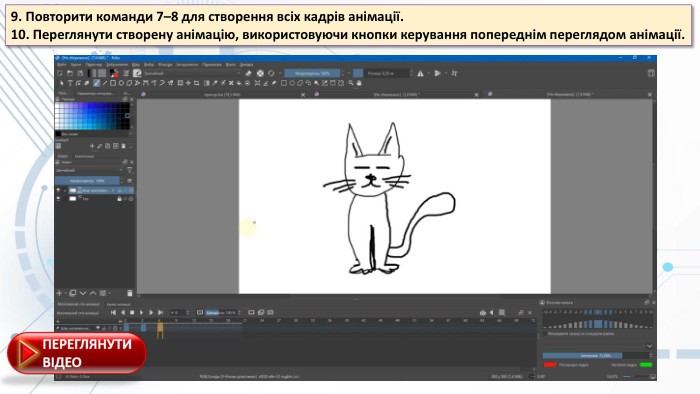Open the Filters menu in menu bar
700x394 pixels.
(165, 65)
